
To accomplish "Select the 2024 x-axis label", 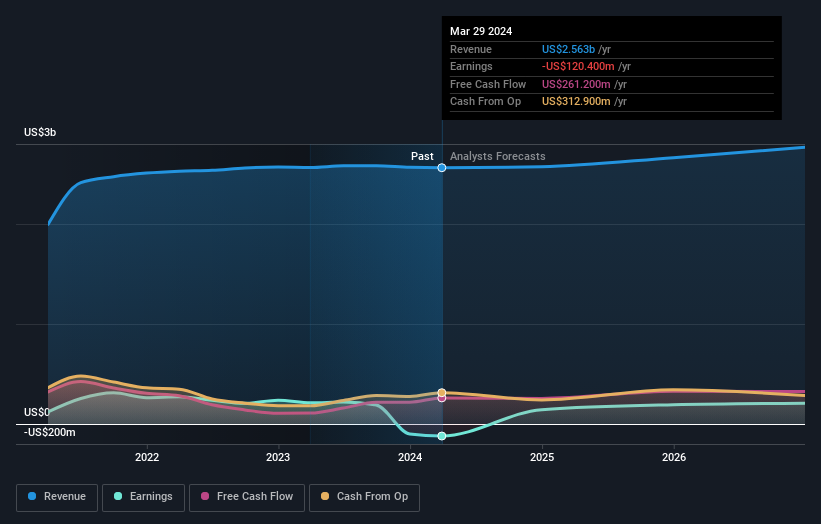I will click(410, 457).
